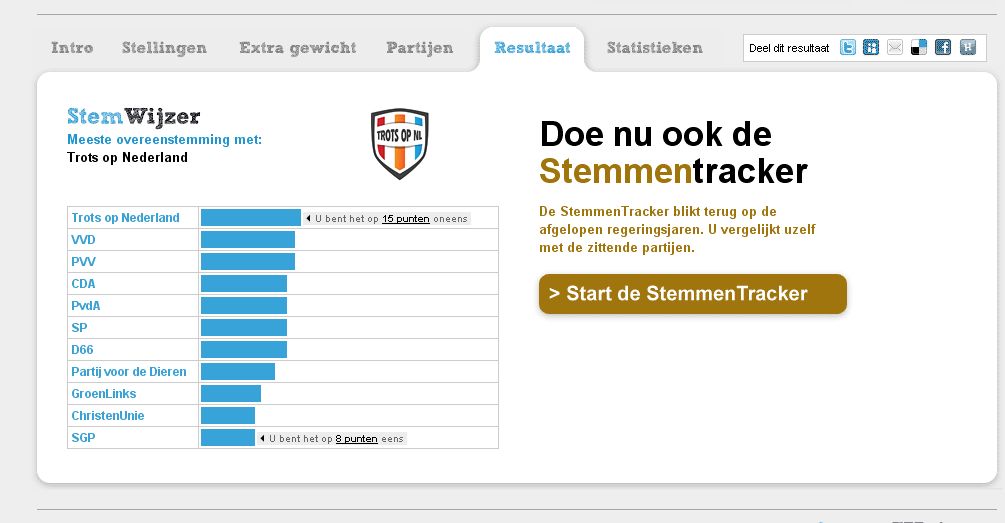Share result via Twitter icon
This screenshot has width=1005, height=523.
[847, 47]
